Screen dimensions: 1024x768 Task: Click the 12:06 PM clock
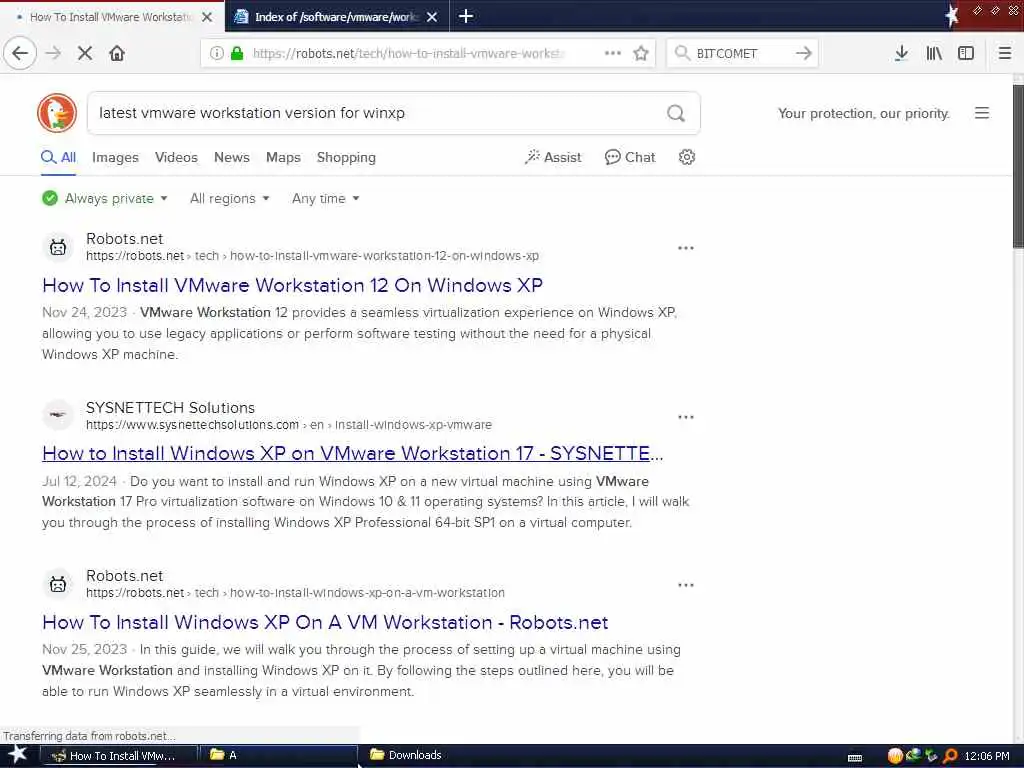click(x=987, y=756)
